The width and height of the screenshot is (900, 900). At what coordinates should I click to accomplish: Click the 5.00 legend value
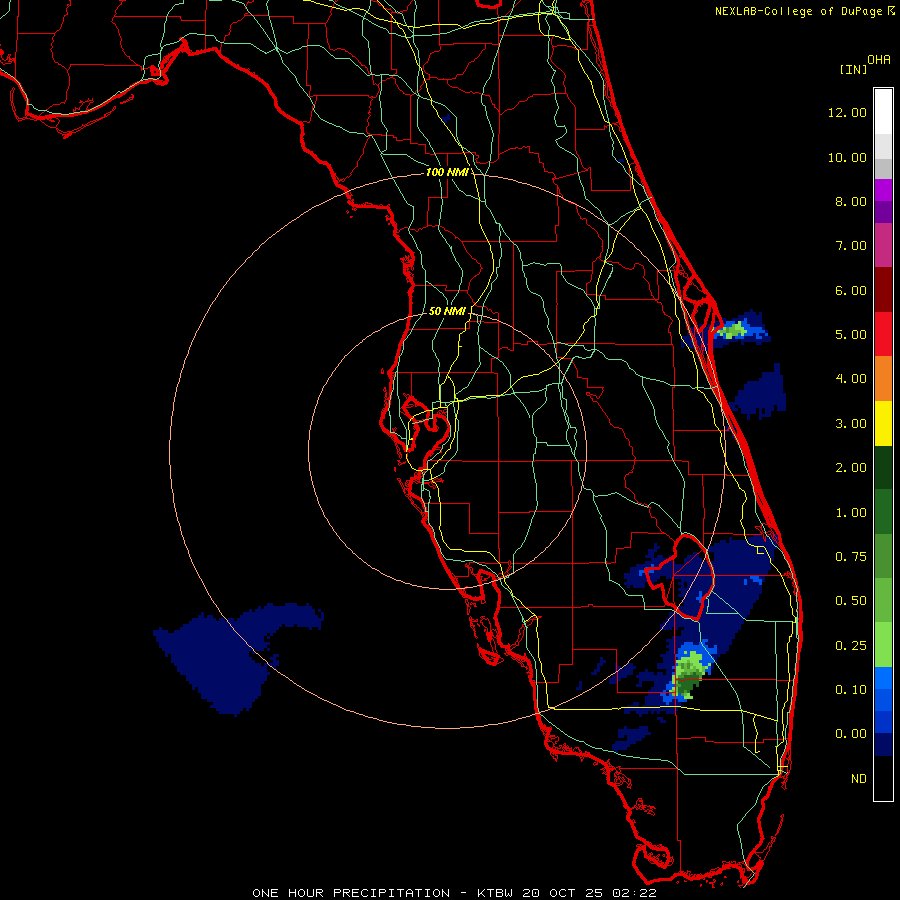tap(851, 335)
